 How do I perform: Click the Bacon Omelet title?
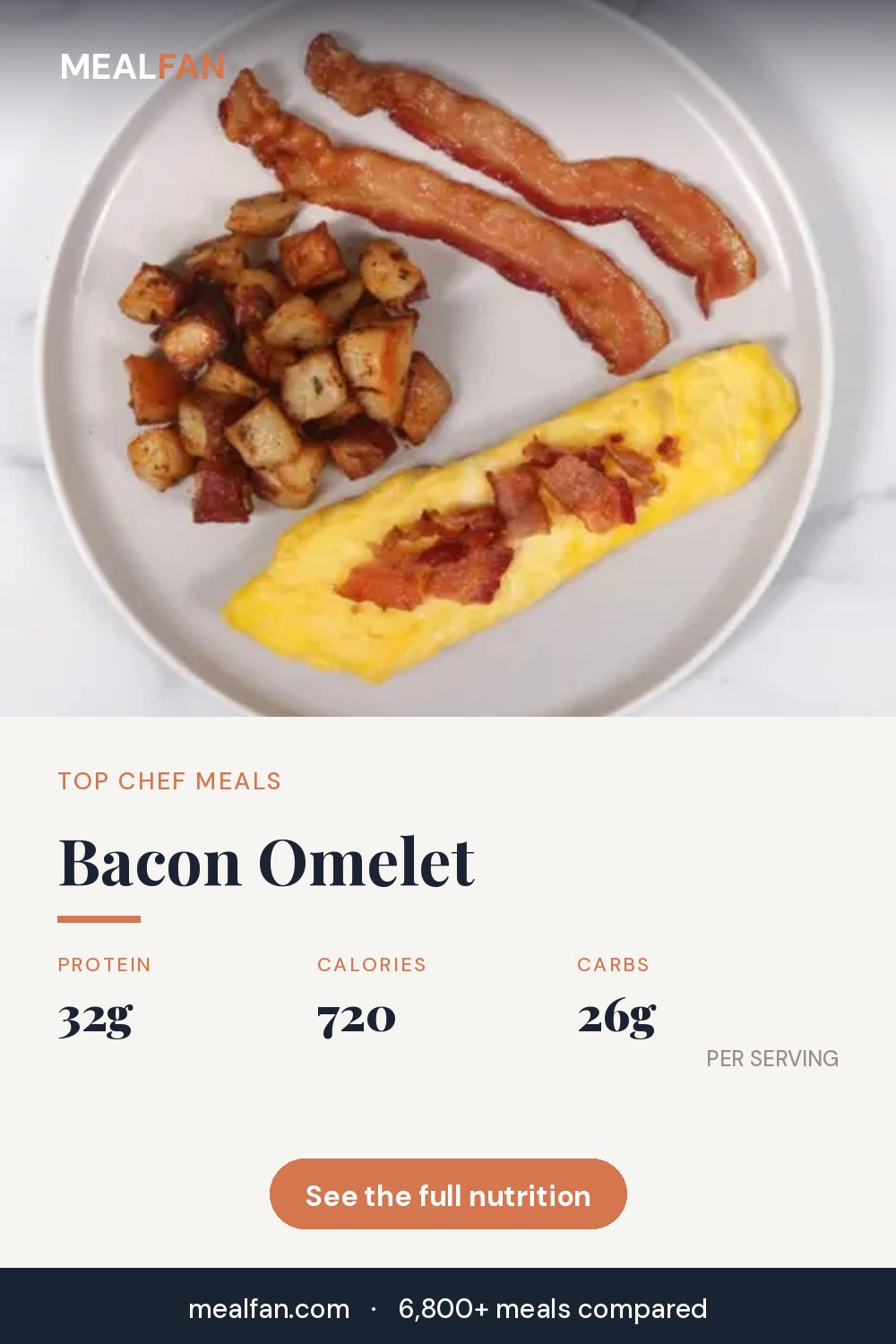pos(266,864)
